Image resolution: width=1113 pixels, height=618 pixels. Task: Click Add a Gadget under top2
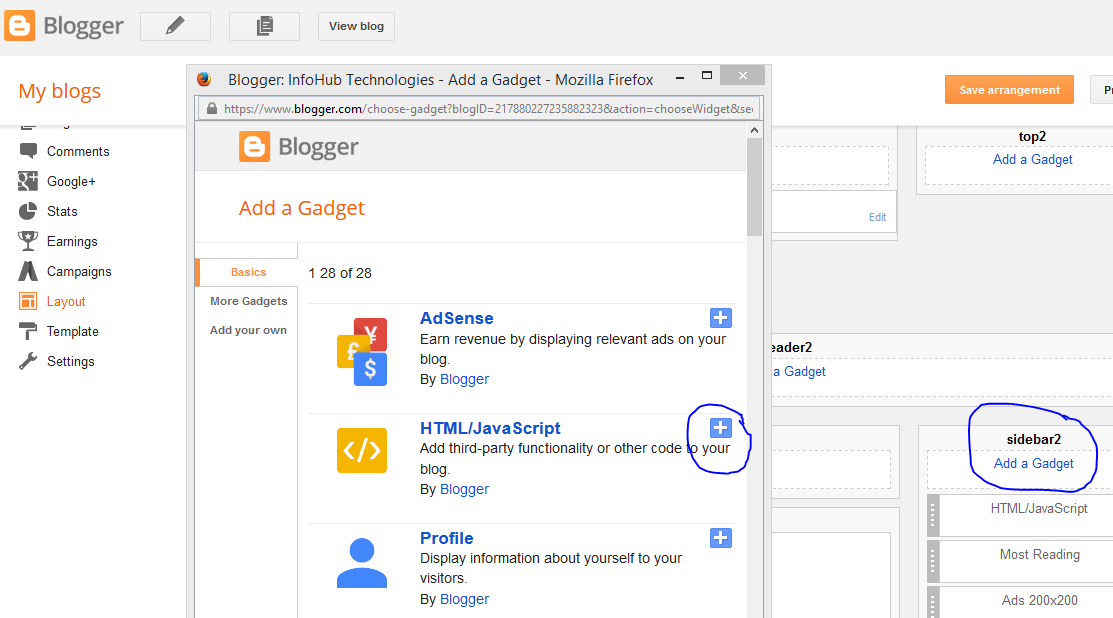coord(1032,160)
